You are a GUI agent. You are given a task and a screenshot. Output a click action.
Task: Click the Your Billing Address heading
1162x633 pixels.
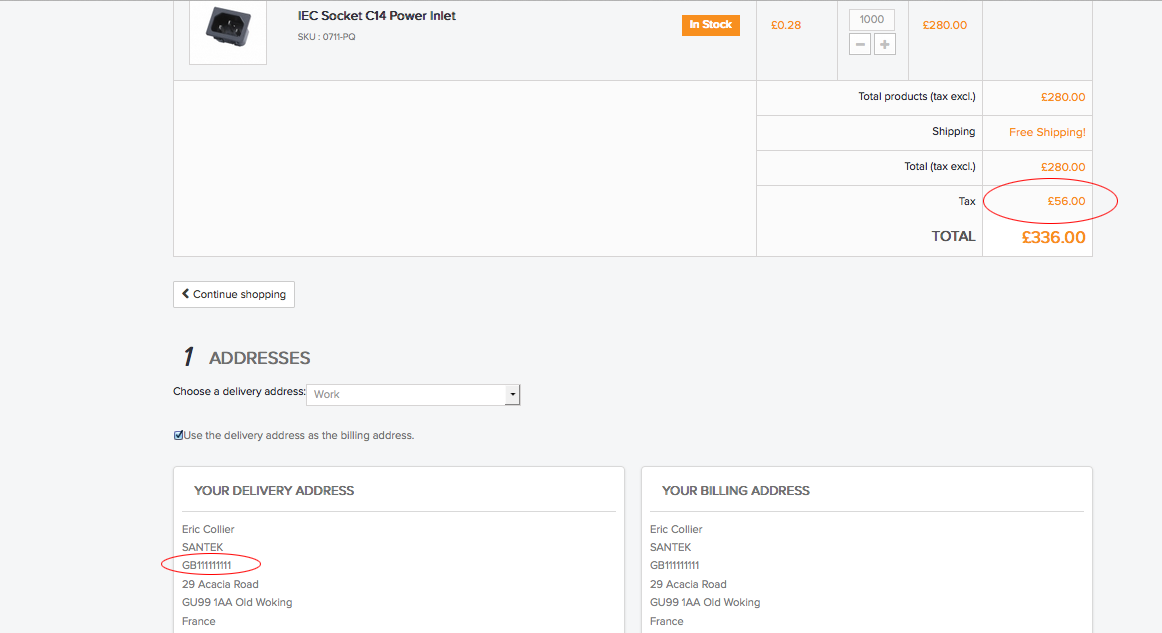(x=736, y=491)
